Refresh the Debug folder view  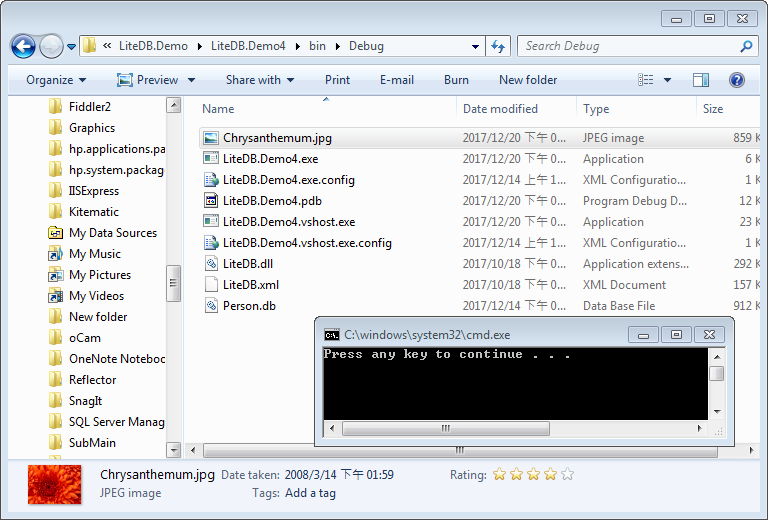(x=498, y=47)
